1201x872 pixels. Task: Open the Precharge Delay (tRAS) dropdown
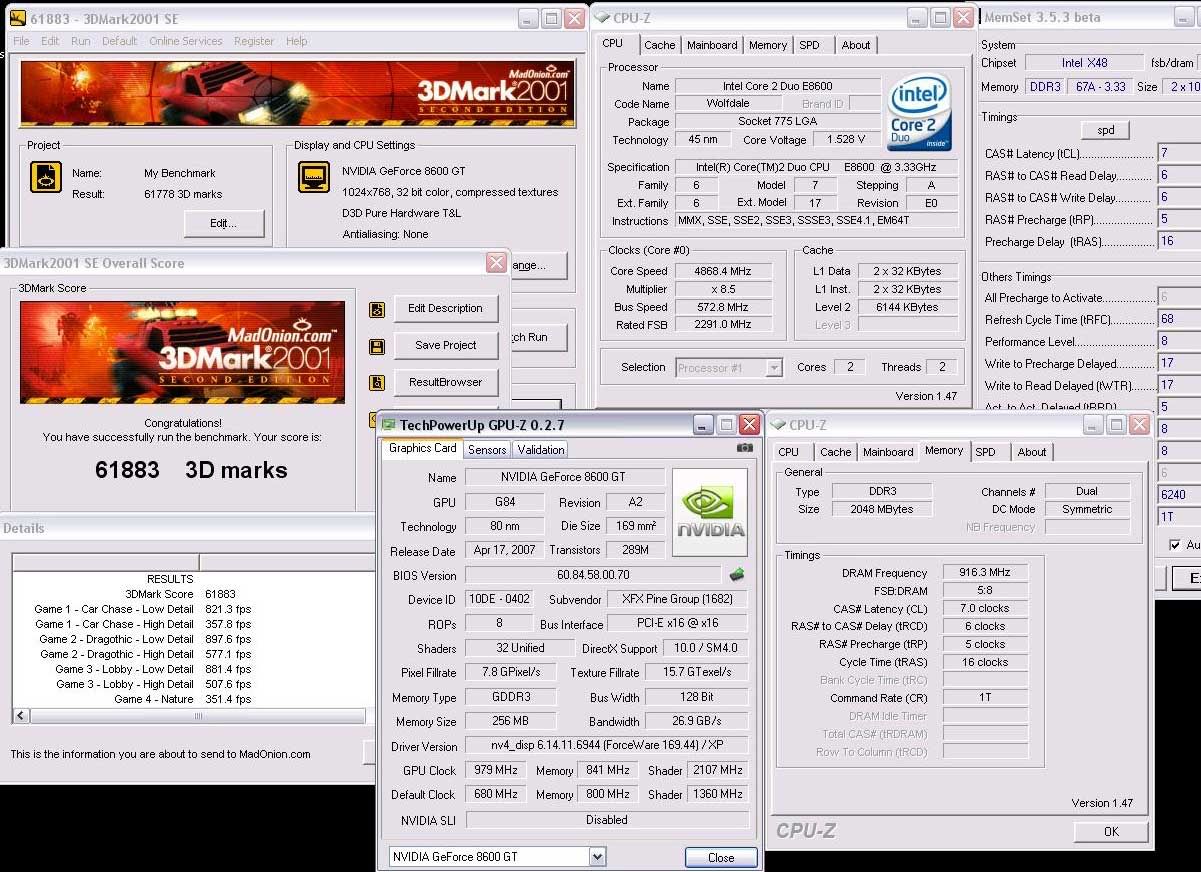click(1179, 241)
